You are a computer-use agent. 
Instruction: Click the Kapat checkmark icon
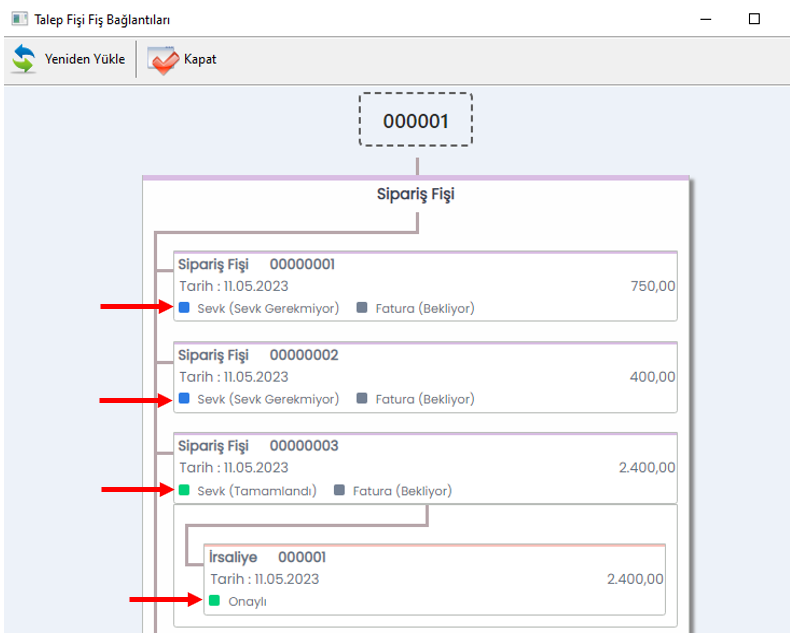click(162, 59)
